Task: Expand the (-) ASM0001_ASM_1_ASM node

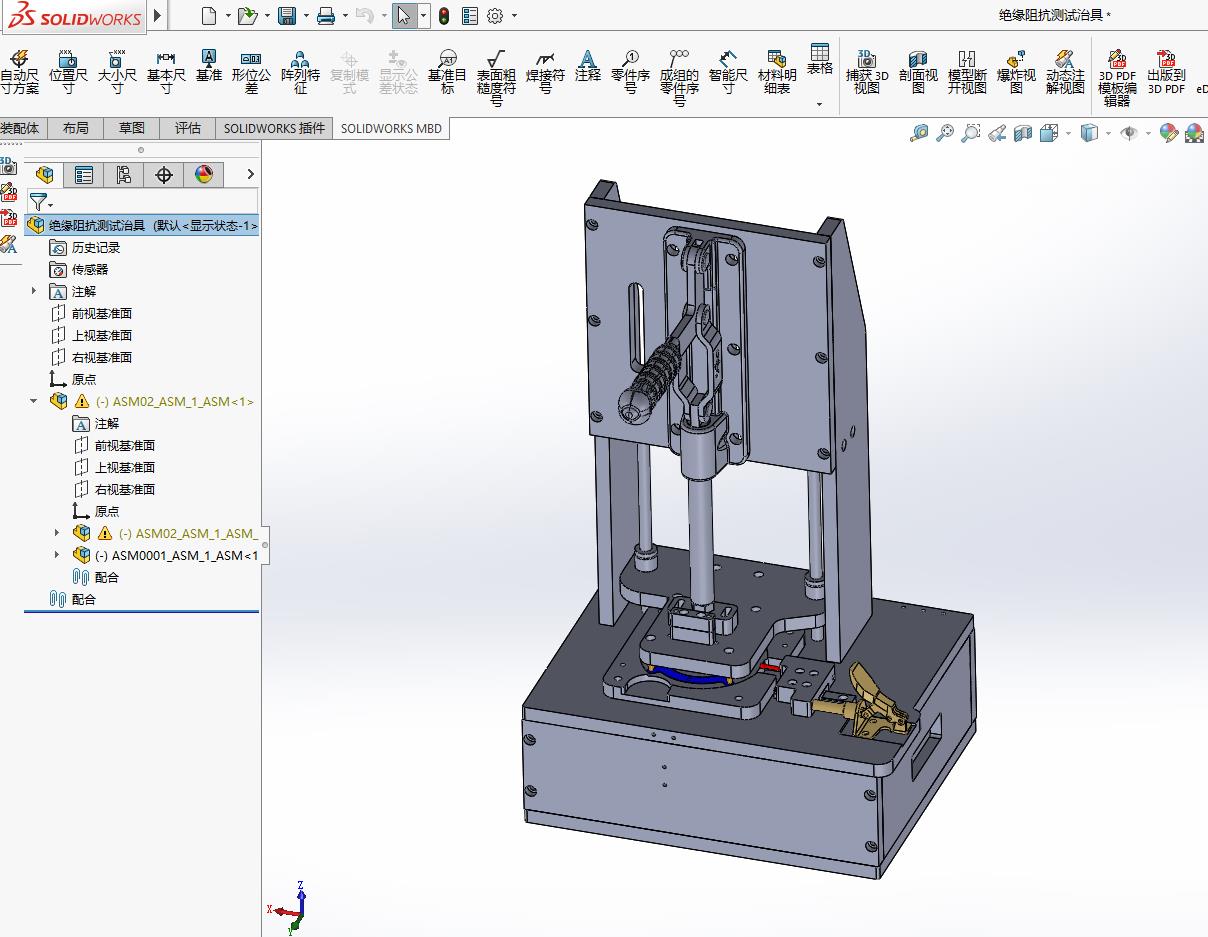Action: [x=57, y=555]
